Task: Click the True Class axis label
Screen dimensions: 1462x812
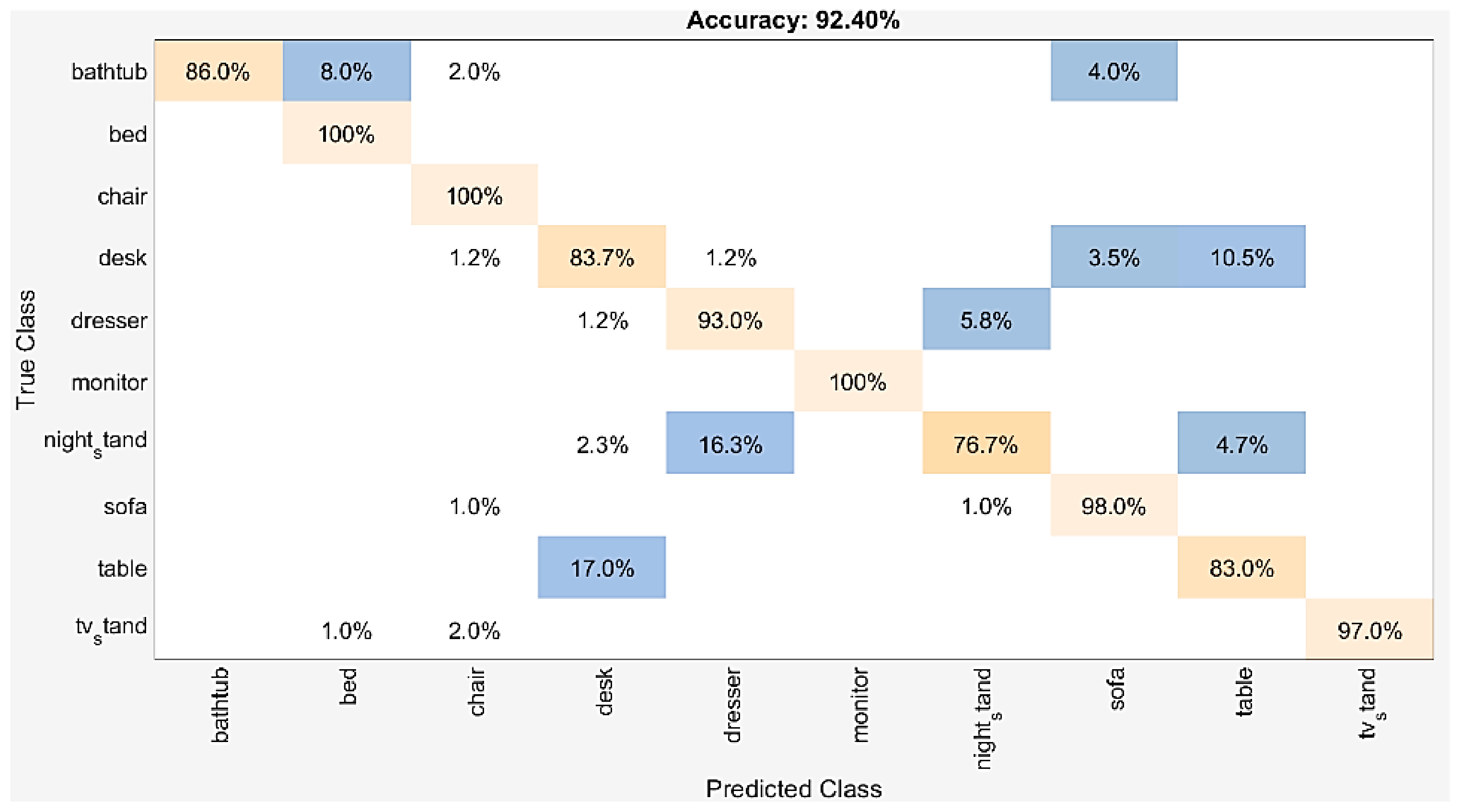Action: [26, 349]
